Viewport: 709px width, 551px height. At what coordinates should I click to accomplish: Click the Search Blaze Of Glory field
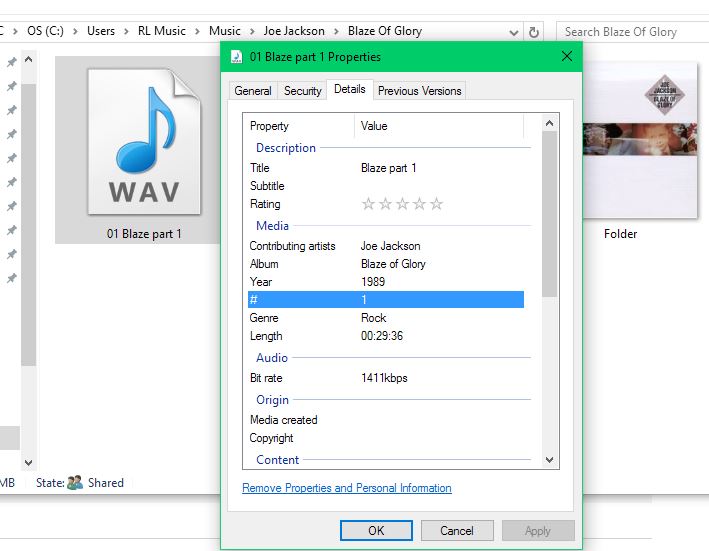tap(632, 32)
